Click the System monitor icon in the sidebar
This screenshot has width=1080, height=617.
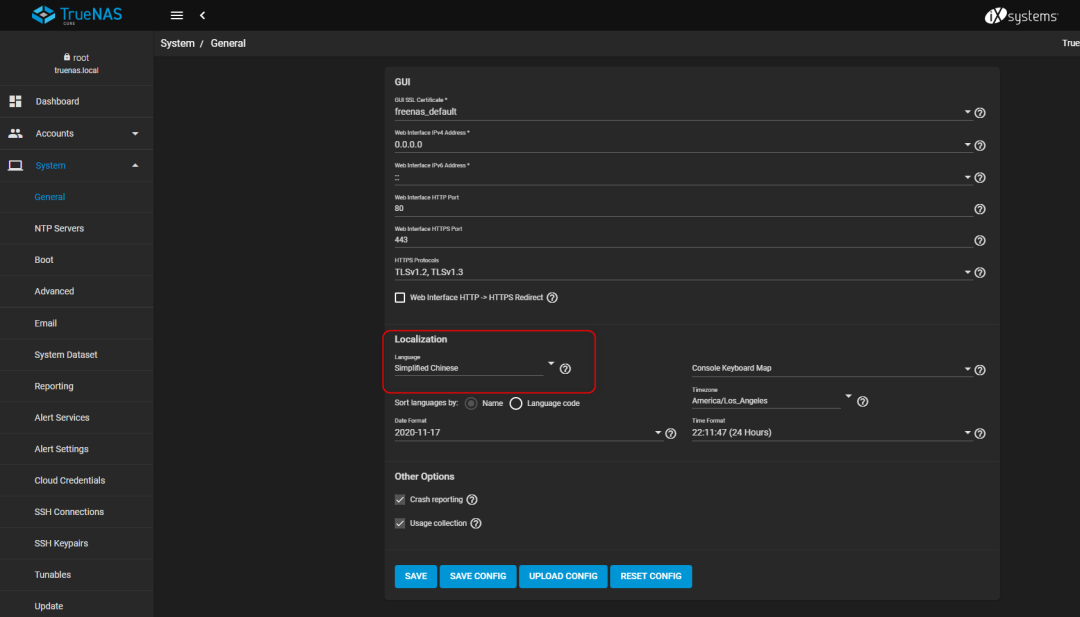pos(14,165)
